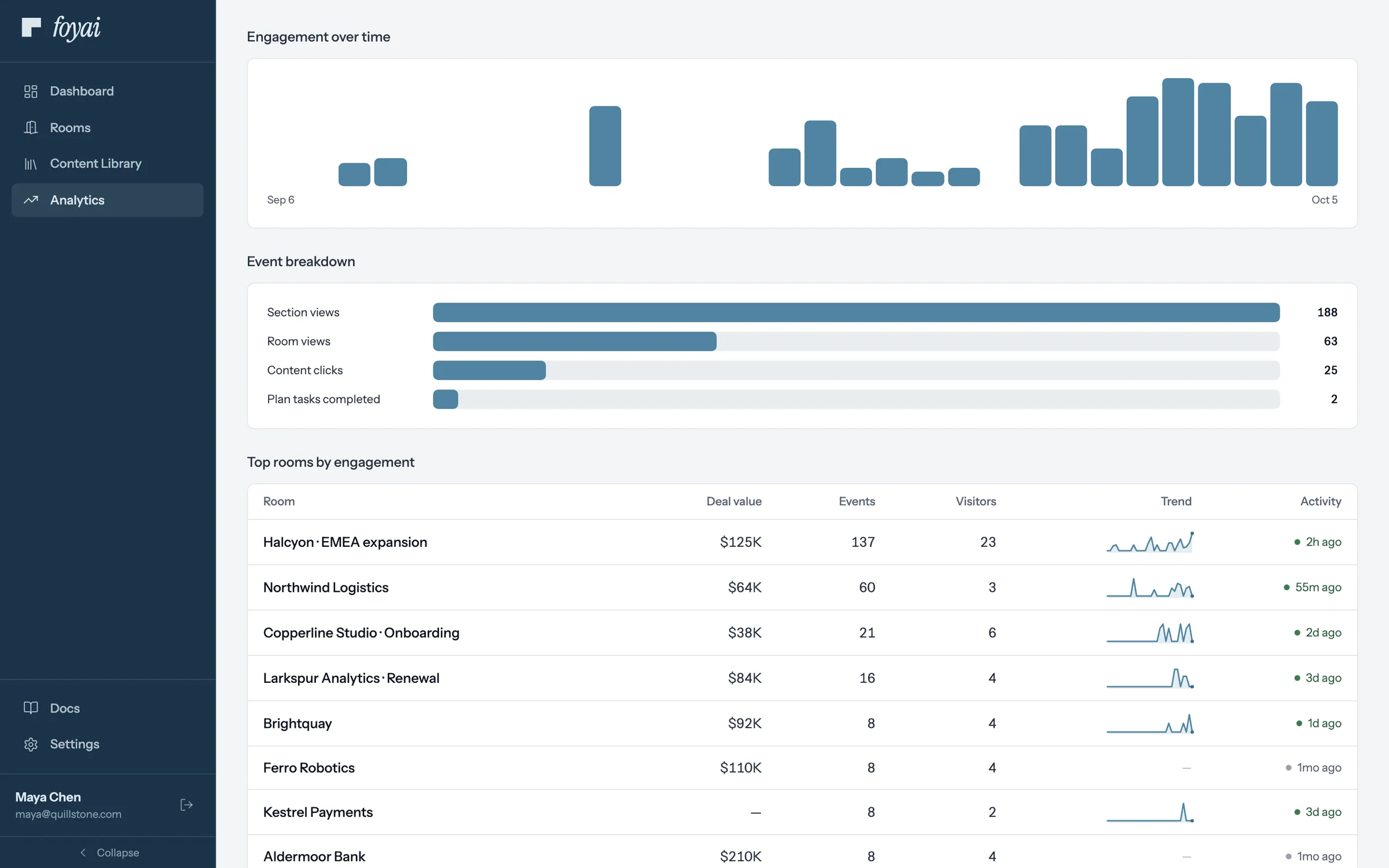
Task: Click the Maya Chen user name
Action: point(48,797)
